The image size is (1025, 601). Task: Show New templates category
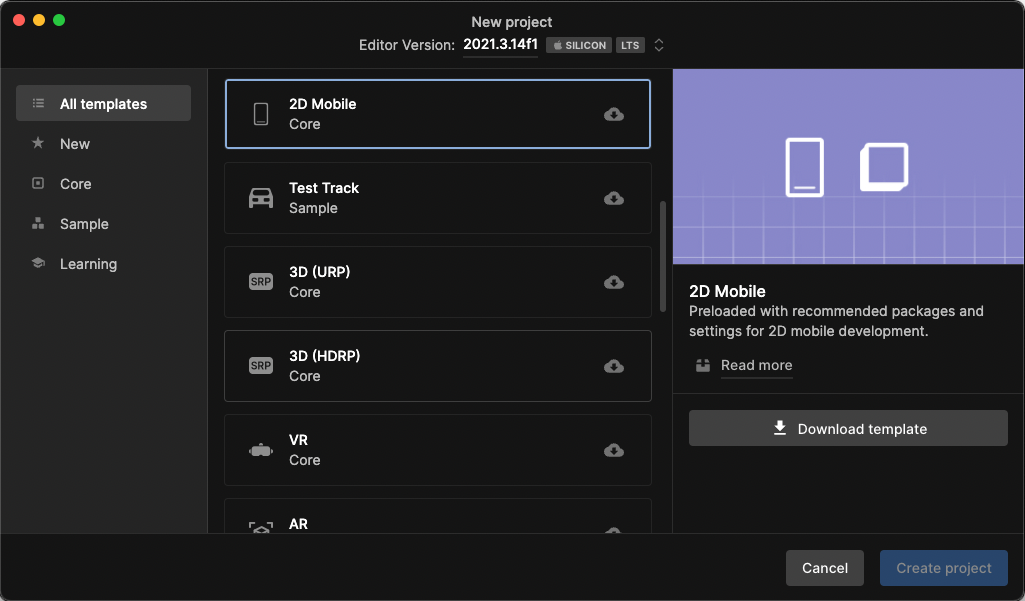[x=103, y=143]
